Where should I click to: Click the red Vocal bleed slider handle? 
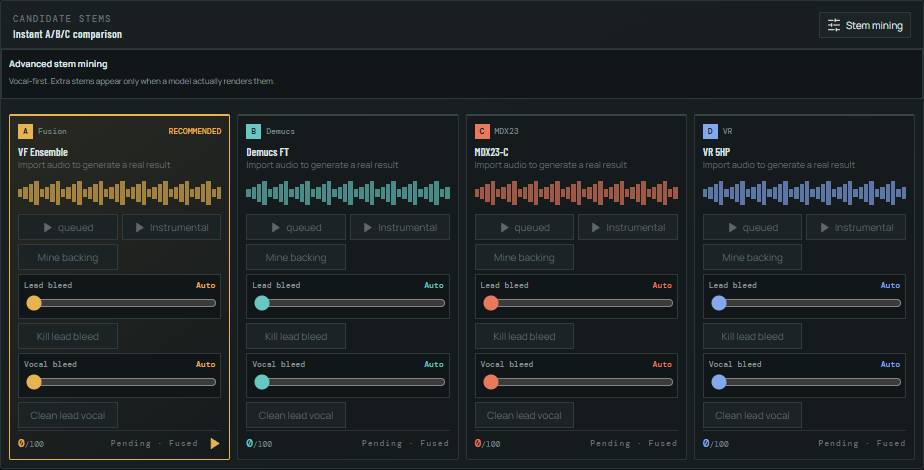[x=490, y=382]
